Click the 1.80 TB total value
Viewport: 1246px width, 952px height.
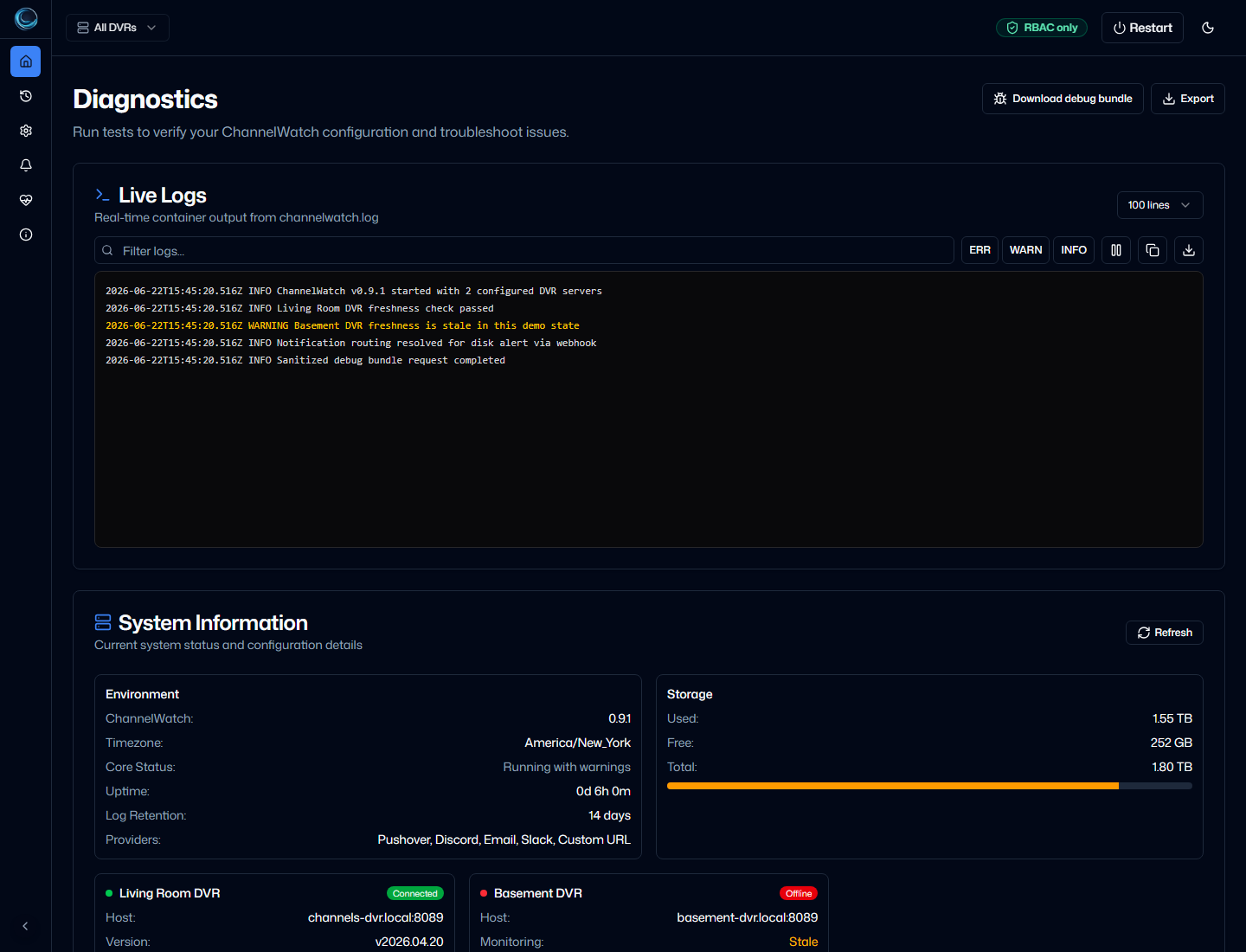pos(1172,767)
